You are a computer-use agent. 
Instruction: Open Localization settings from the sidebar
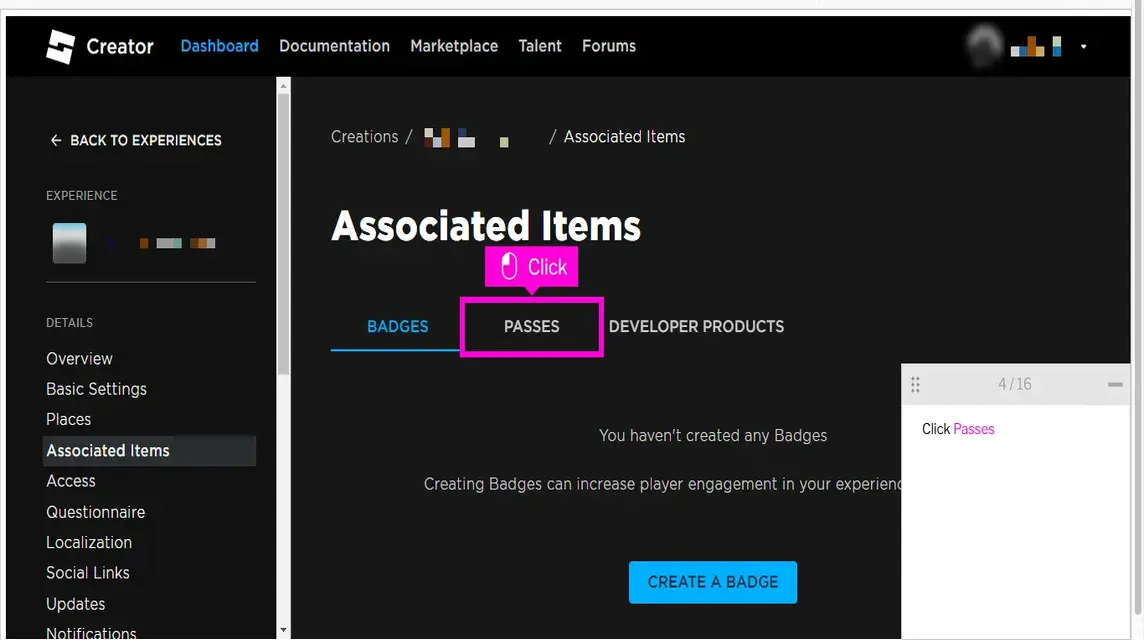tap(89, 542)
